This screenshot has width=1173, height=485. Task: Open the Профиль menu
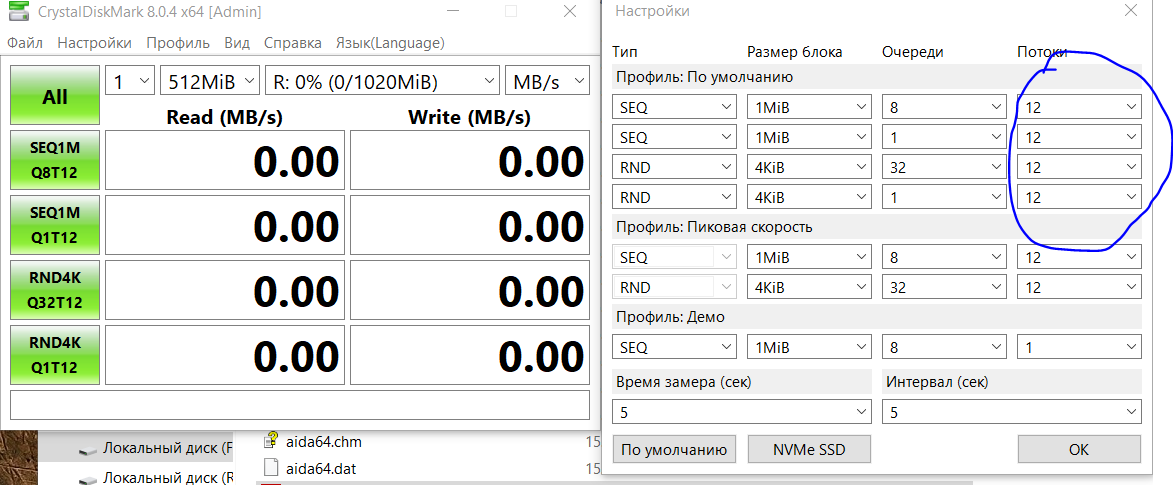(178, 43)
